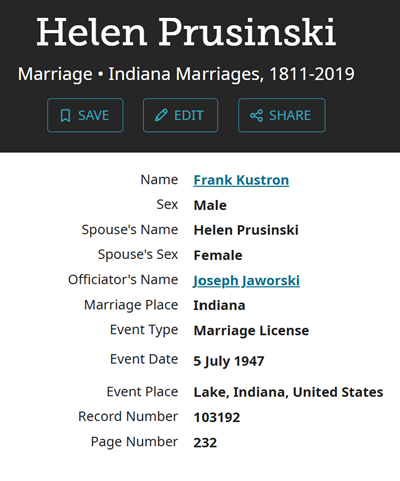This screenshot has width=400, height=481.
Task: Click the Officiator's Name field label
Action: point(123,280)
